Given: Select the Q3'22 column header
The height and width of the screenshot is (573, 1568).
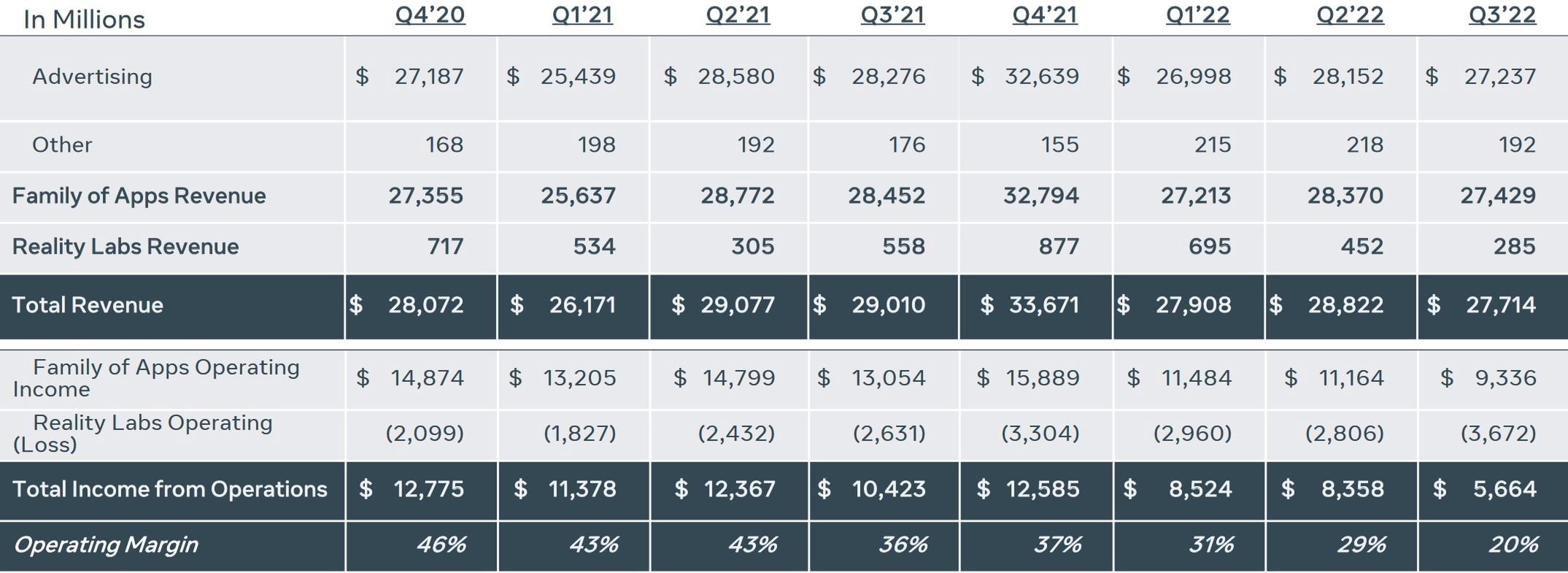Looking at the screenshot, I should pos(1502,15).
